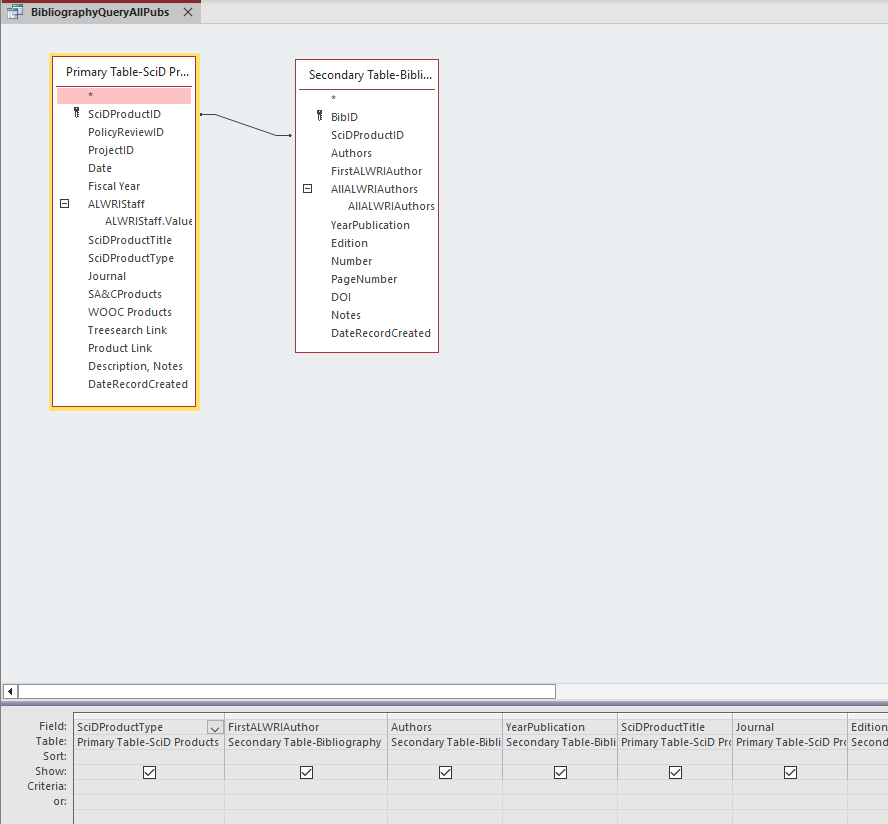Select the asterisk row in Secondary Table
The height and width of the screenshot is (824, 888).
click(x=367, y=99)
